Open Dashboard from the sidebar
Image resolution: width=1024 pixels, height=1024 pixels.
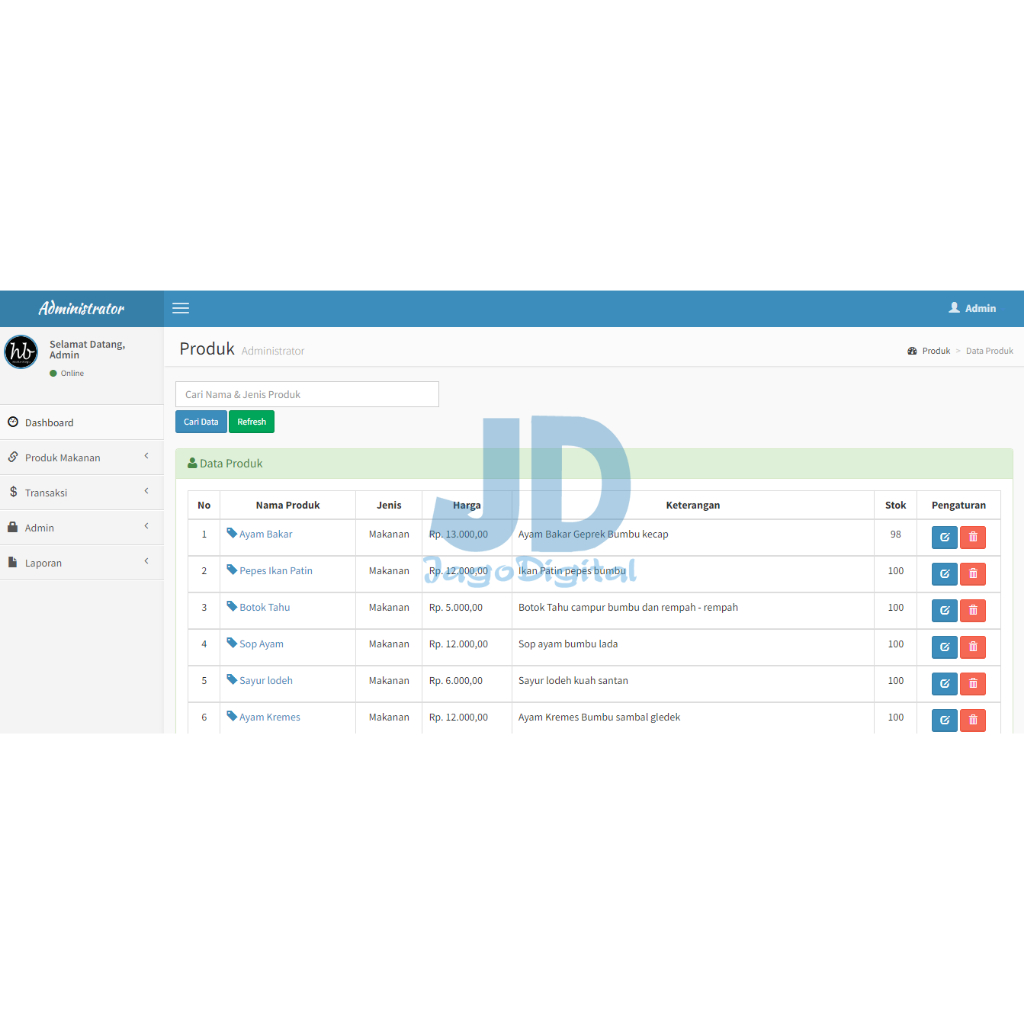tap(82, 423)
